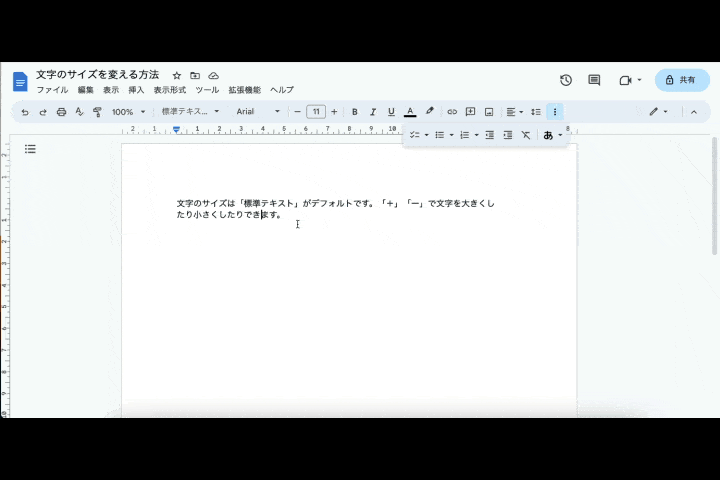Click the plus button to increase font size
Screen dimensions: 720x480
click(x=334, y=112)
